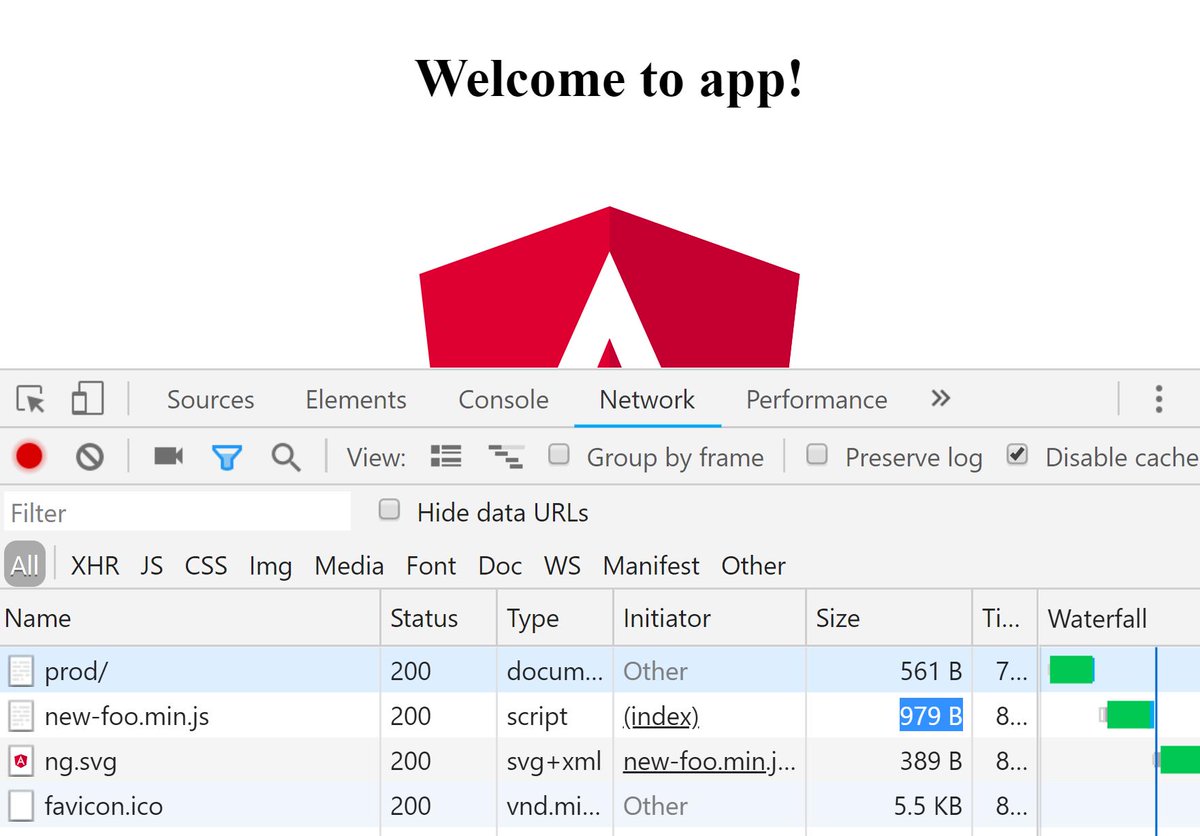The height and width of the screenshot is (836, 1200).
Task: Switch to the Elements tab
Action: click(356, 400)
